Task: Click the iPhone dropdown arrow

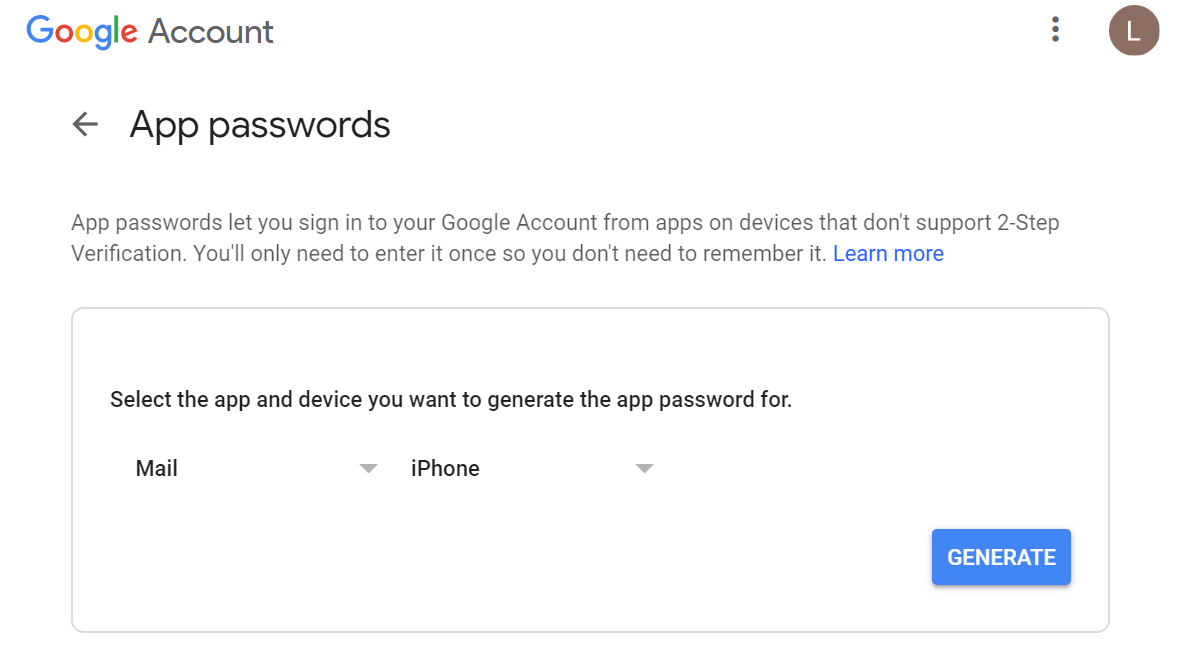Action: (644, 468)
